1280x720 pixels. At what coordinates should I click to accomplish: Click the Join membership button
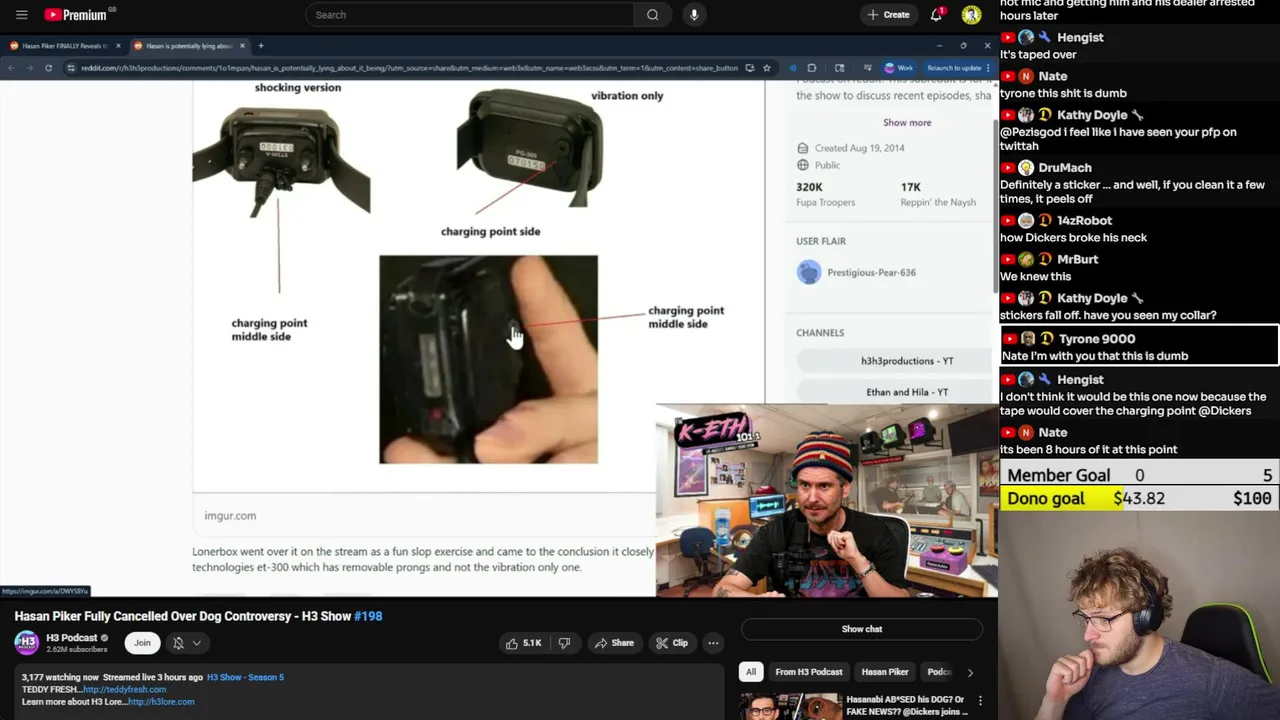pos(143,643)
